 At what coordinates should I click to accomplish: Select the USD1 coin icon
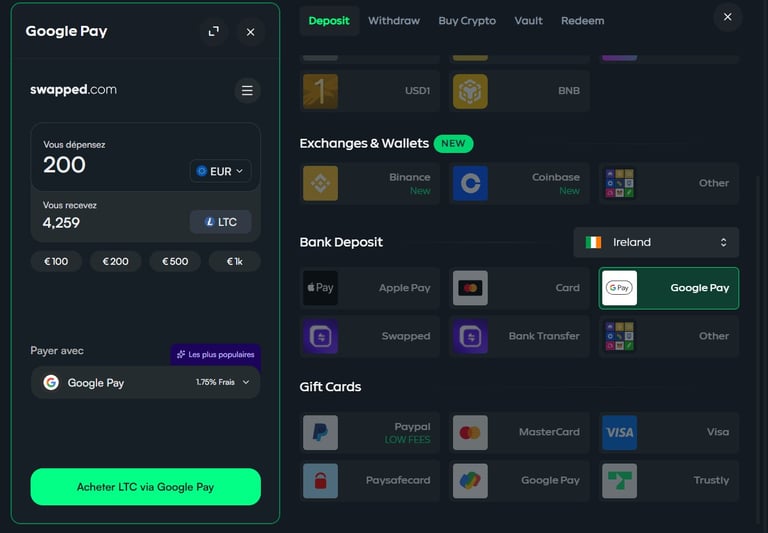(x=320, y=91)
